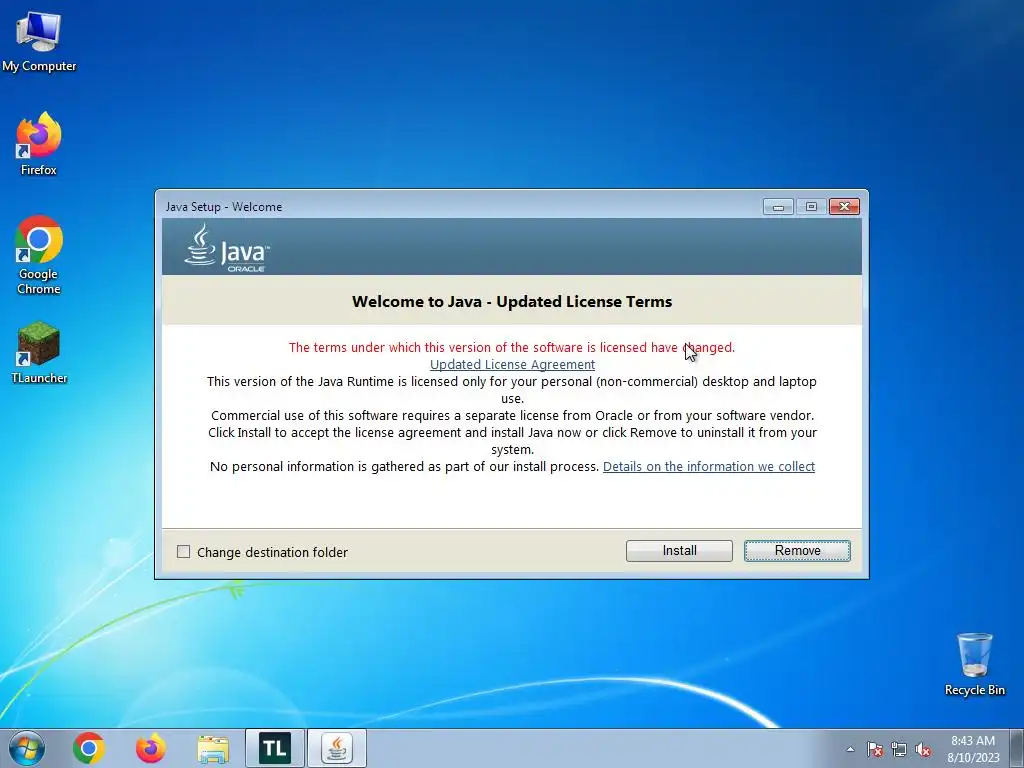The image size is (1024, 768).
Task: Maximize the Java Setup window
Action: 811,206
